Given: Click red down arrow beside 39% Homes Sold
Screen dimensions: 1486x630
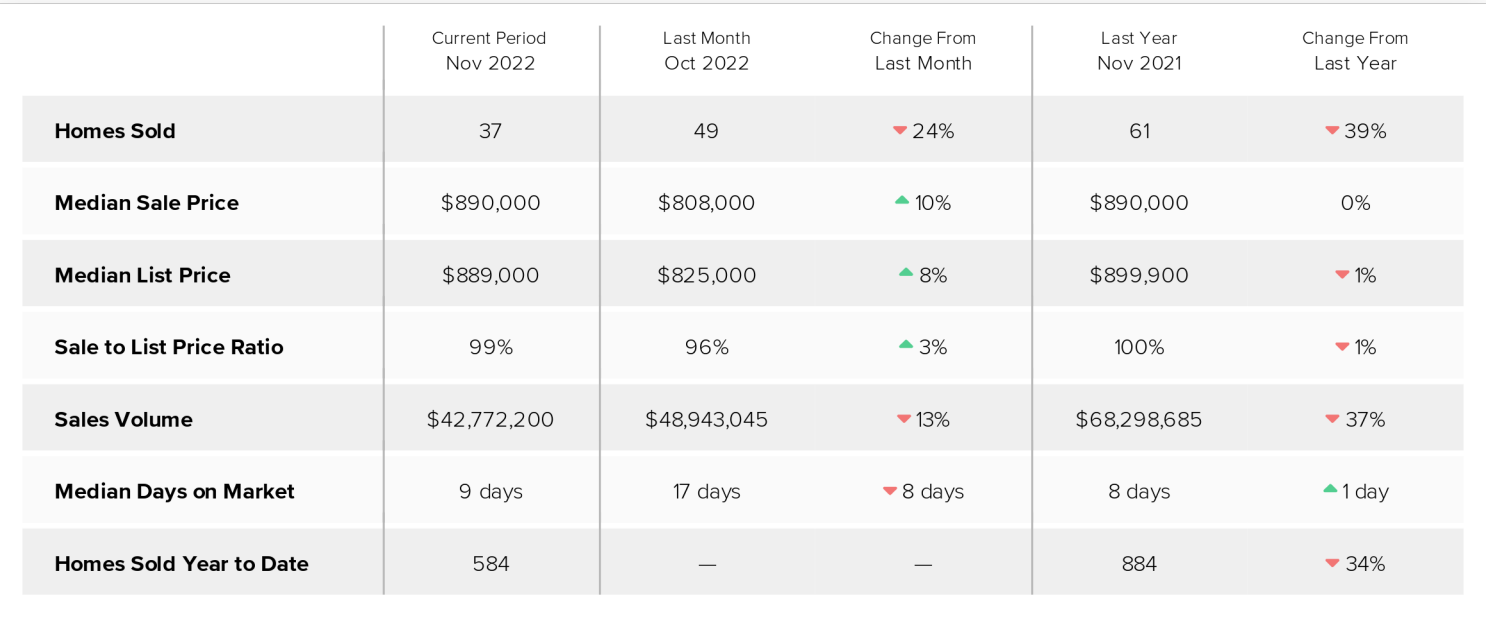Looking at the screenshot, I should (1332, 131).
